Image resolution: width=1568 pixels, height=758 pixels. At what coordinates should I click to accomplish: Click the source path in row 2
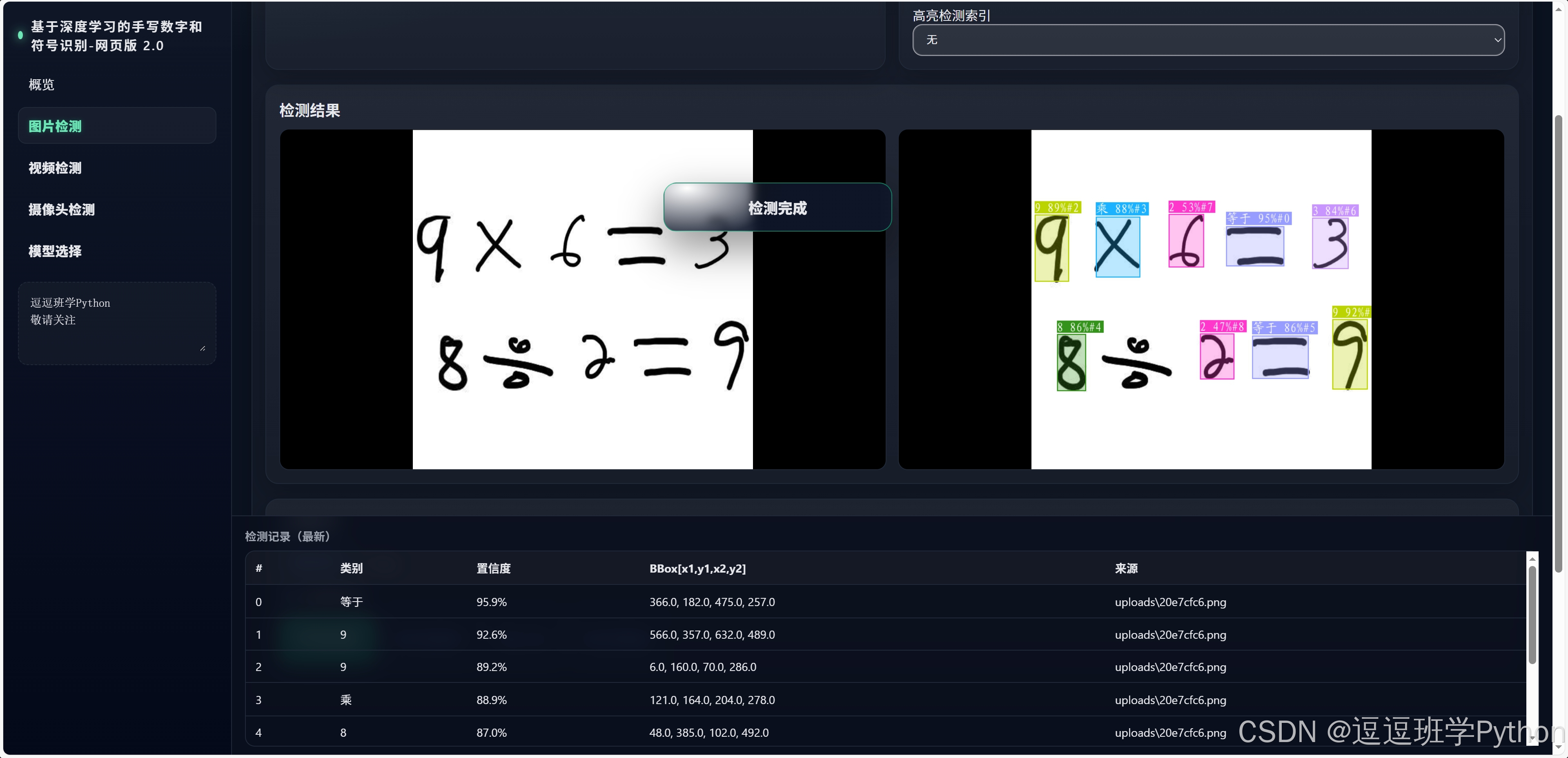click(x=1170, y=667)
